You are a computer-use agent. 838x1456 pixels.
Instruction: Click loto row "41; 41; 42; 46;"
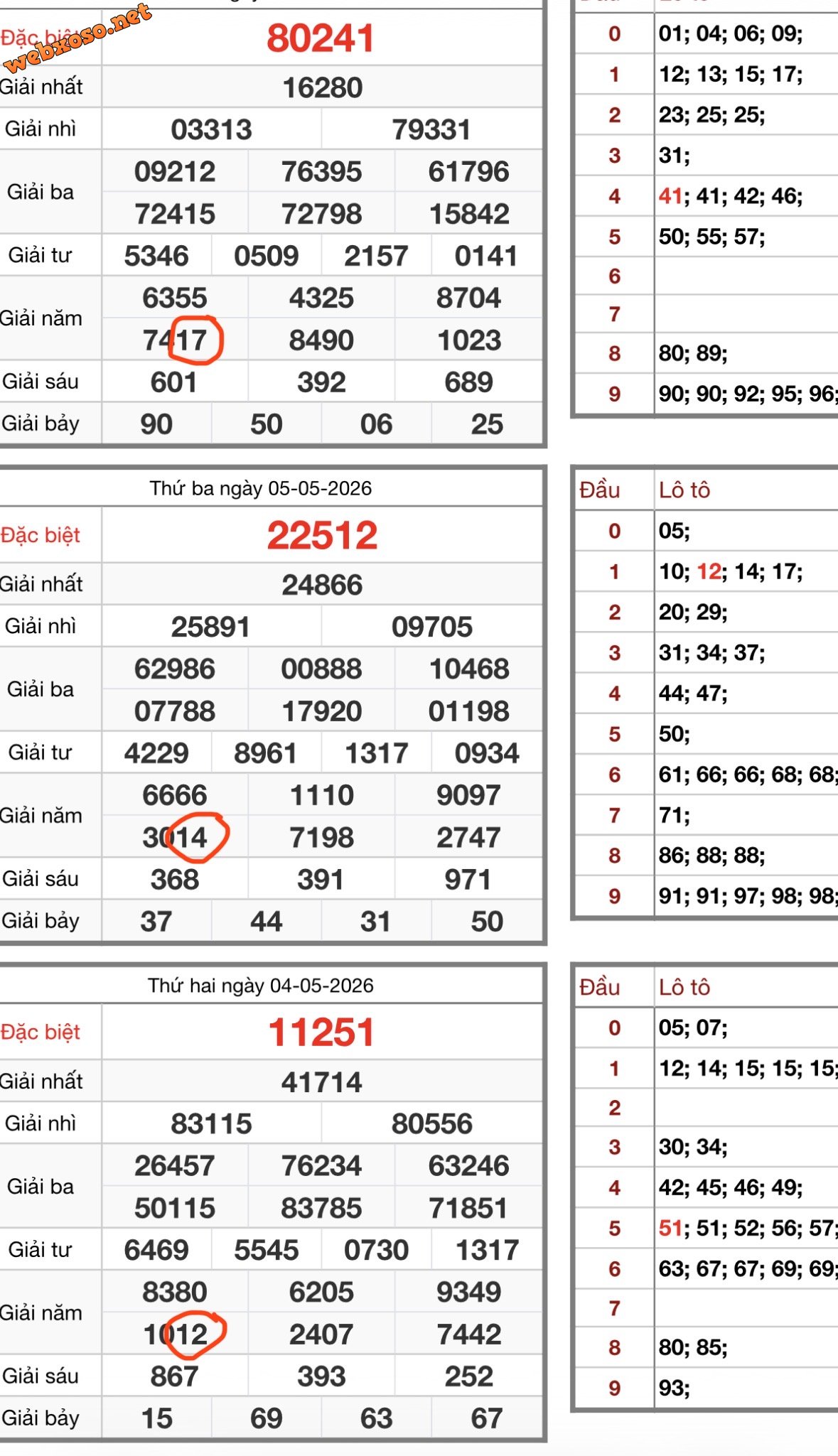731,195
